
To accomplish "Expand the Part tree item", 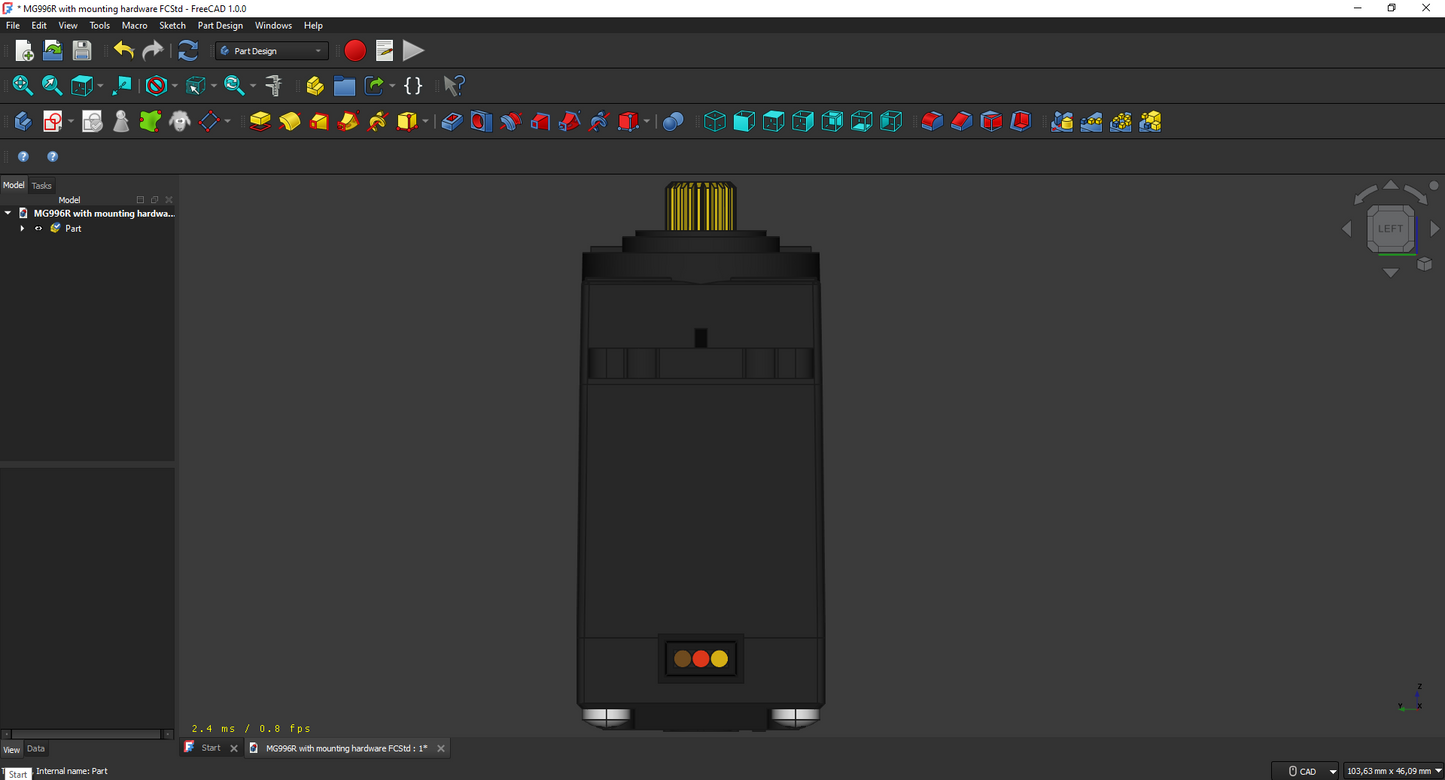I will (x=22, y=229).
